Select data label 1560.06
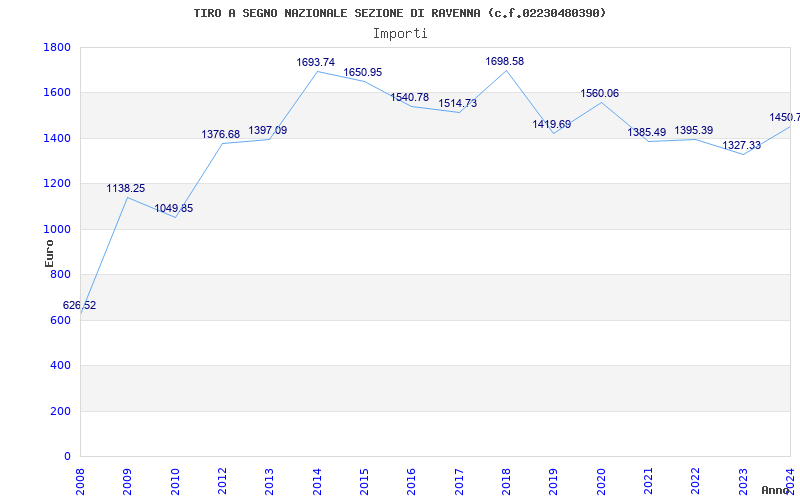800x500 pixels. click(599, 93)
